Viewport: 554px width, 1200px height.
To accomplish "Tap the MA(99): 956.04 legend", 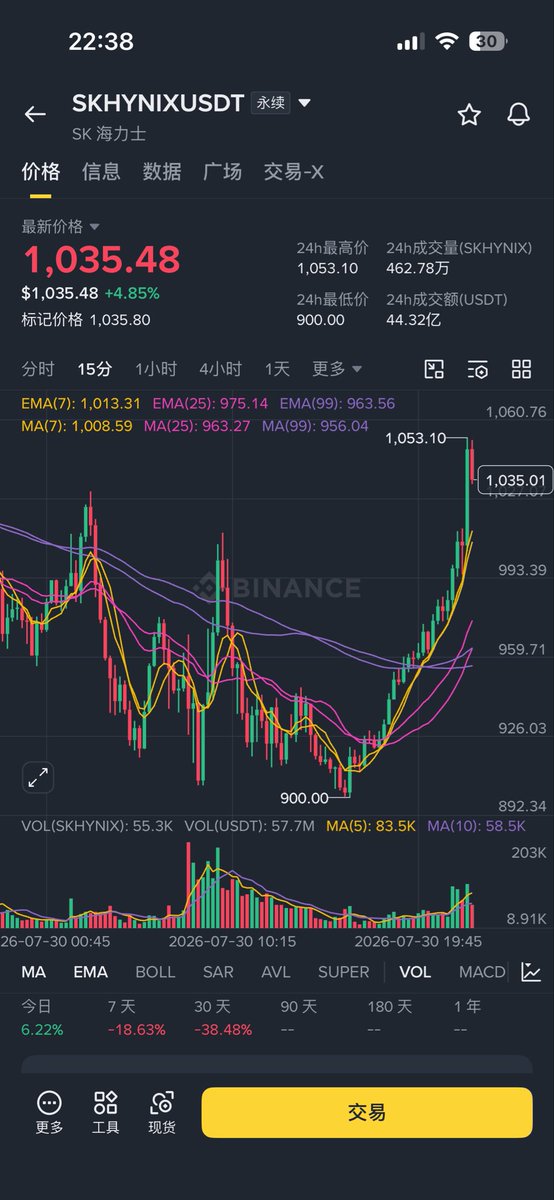I will (x=315, y=426).
